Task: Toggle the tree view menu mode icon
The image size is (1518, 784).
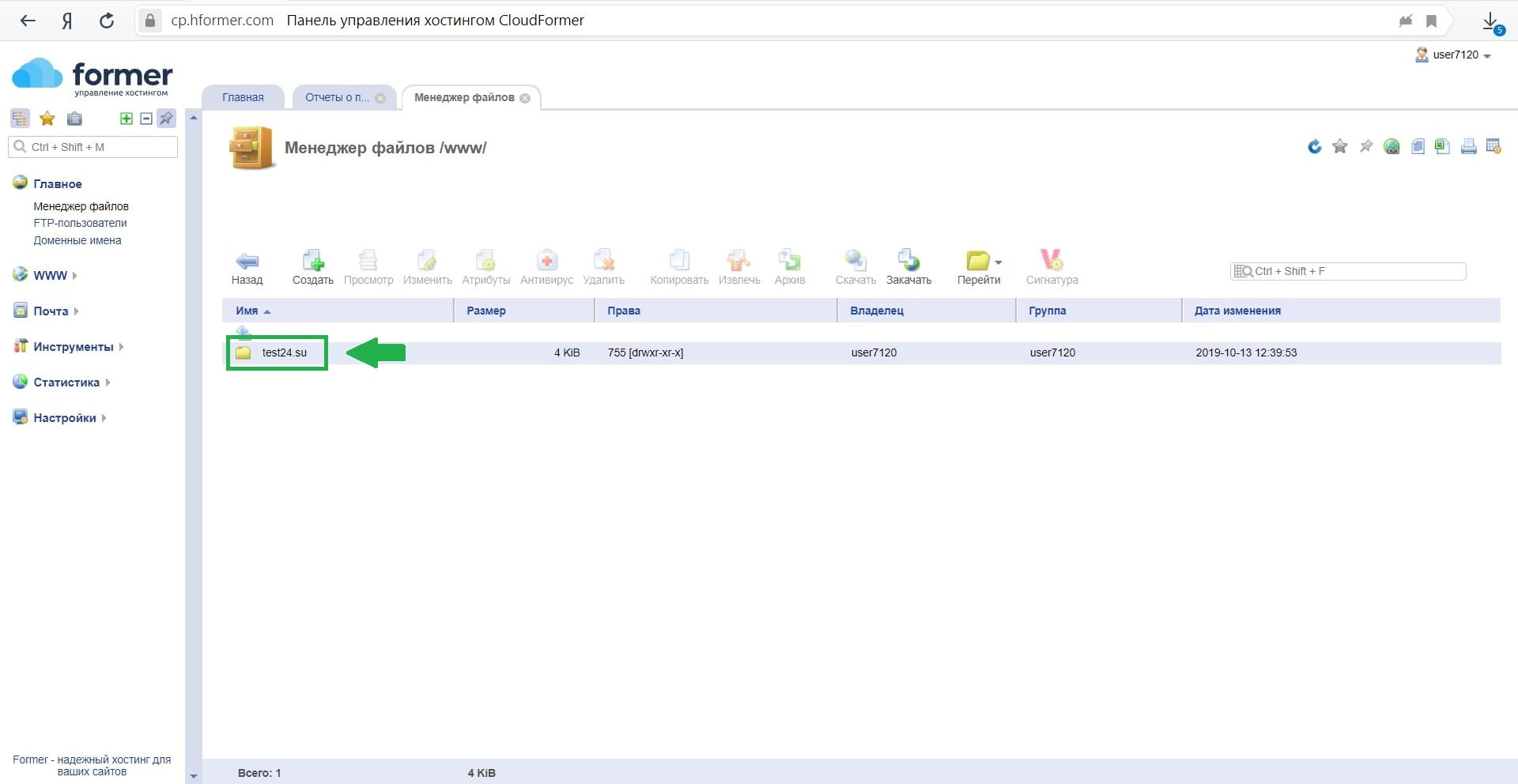Action: point(20,119)
